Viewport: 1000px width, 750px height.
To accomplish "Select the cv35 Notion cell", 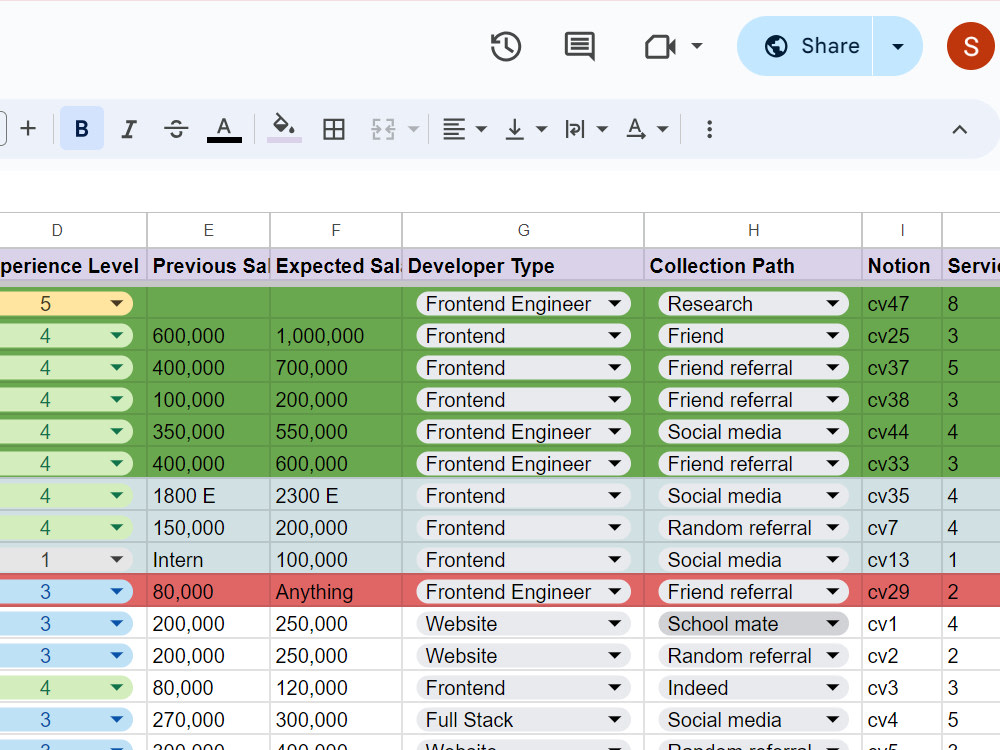I will tap(902, 496).
